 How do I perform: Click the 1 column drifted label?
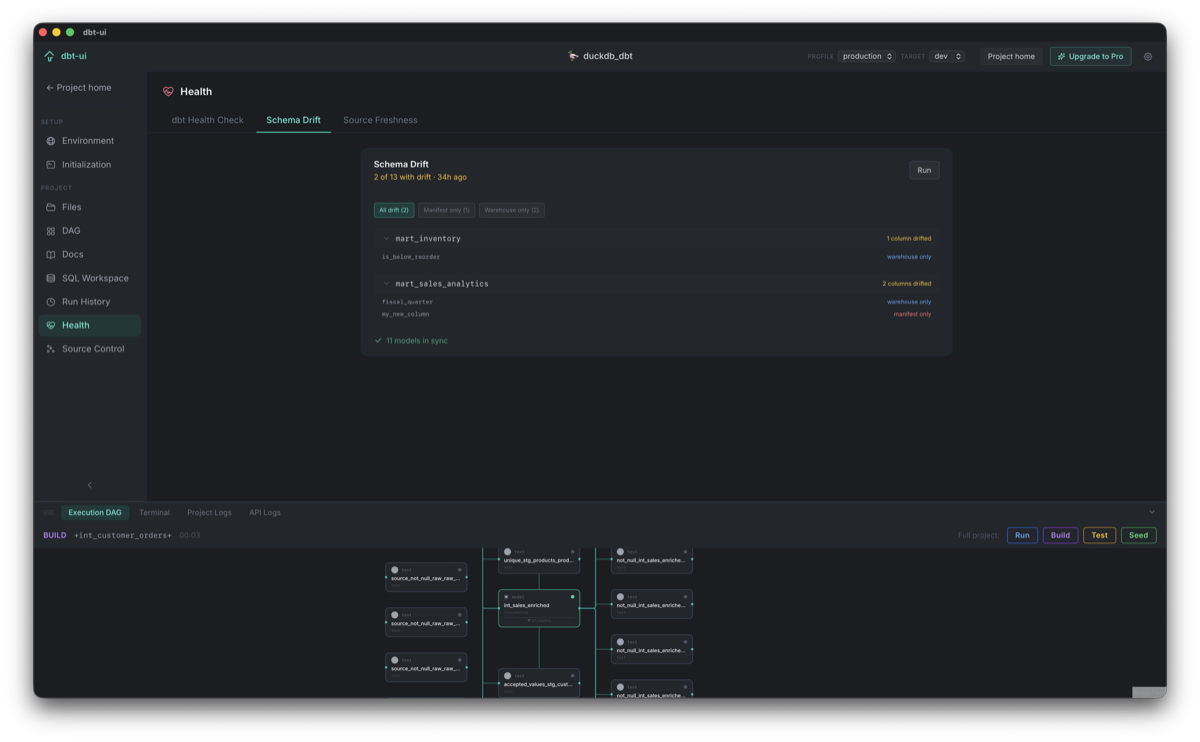908,239
